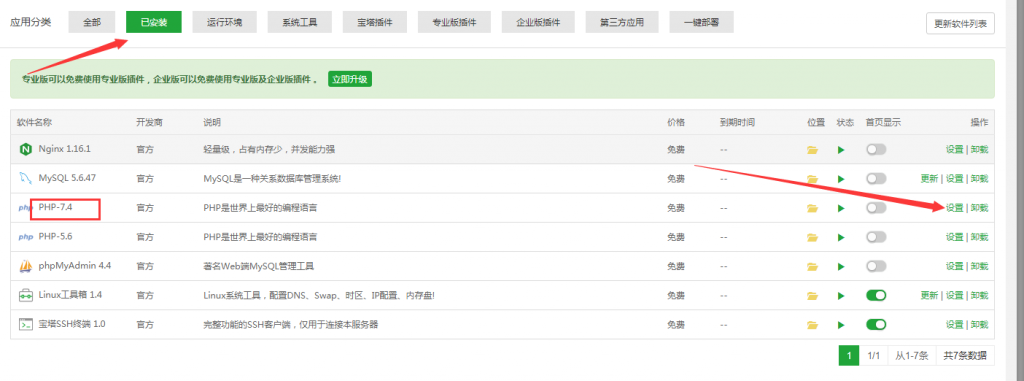Click the php logo icon beside PHP-7.4
This screenshot has width=1024, height=381.
tap(25, 208)
